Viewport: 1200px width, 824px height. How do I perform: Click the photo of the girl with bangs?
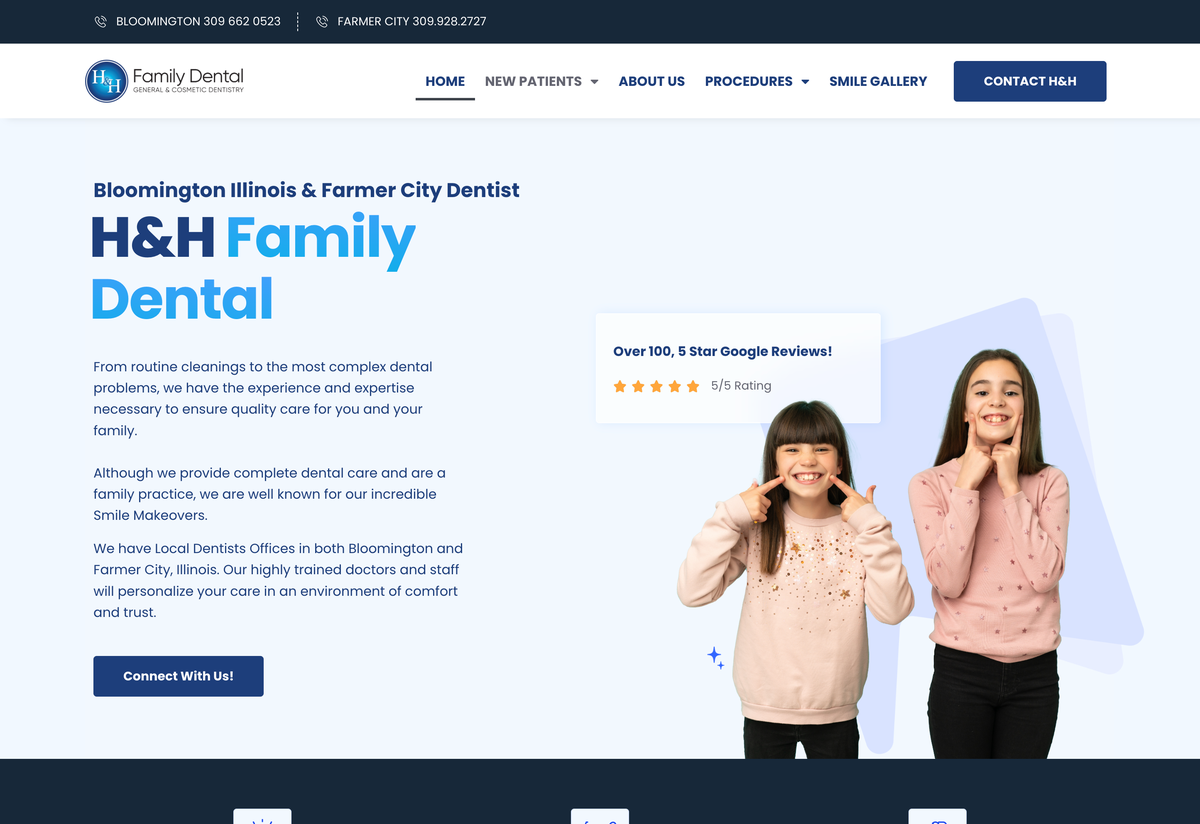(x=796, y=580)
